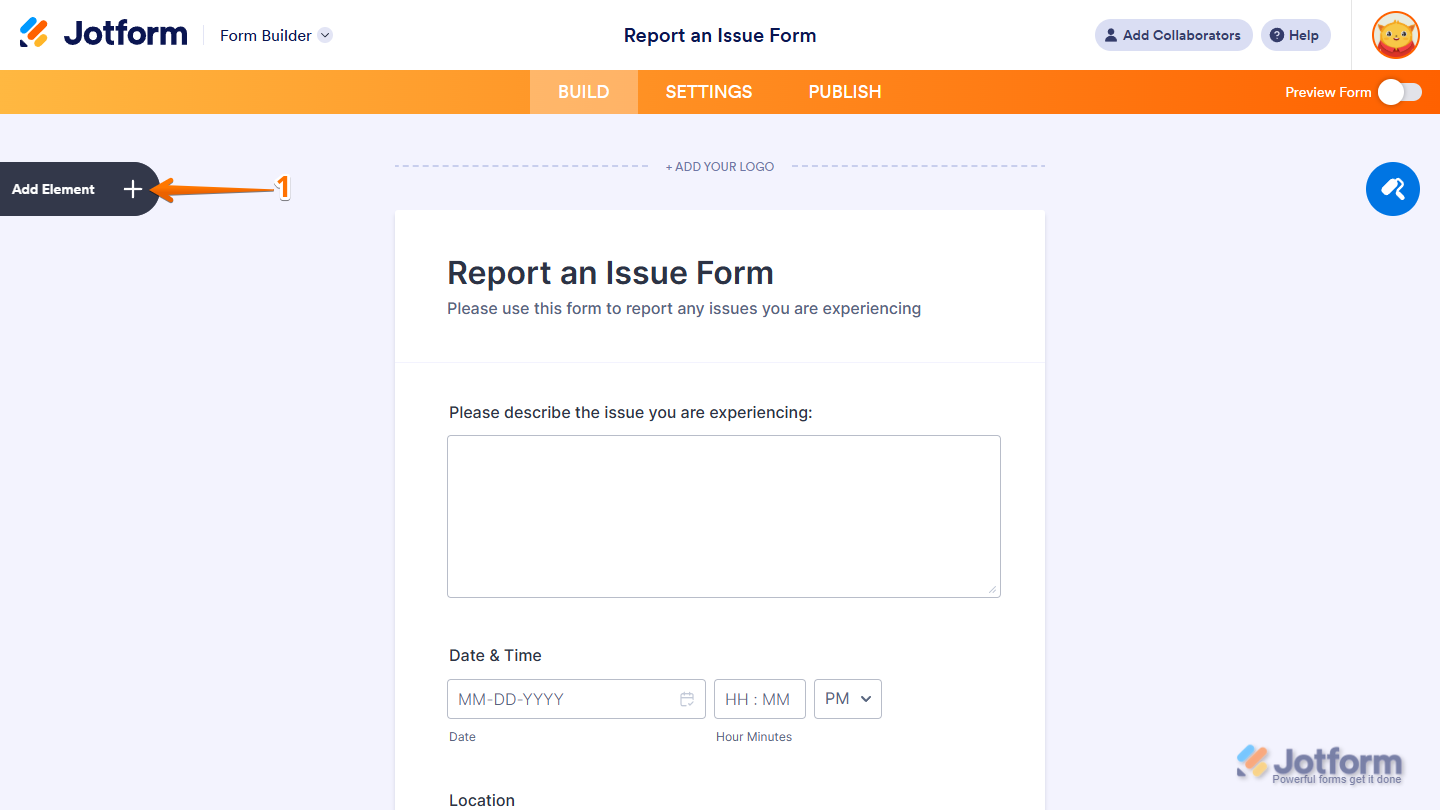1440x810 pixels.
Task: Click the Jotform watermark logo
Action: click(x=1320, y=762)
